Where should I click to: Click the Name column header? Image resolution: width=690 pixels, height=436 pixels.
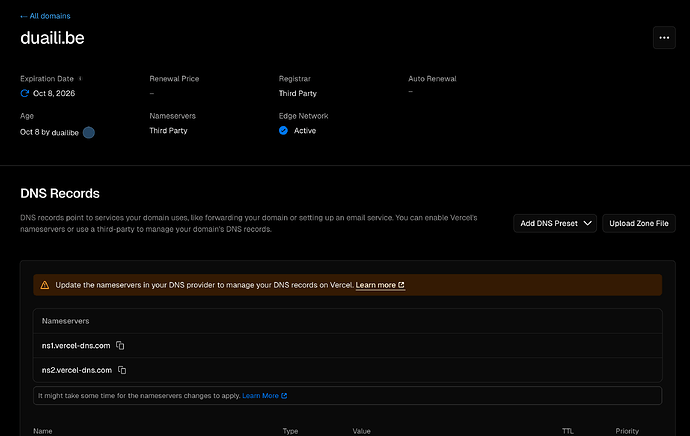[x=43, y=431]
